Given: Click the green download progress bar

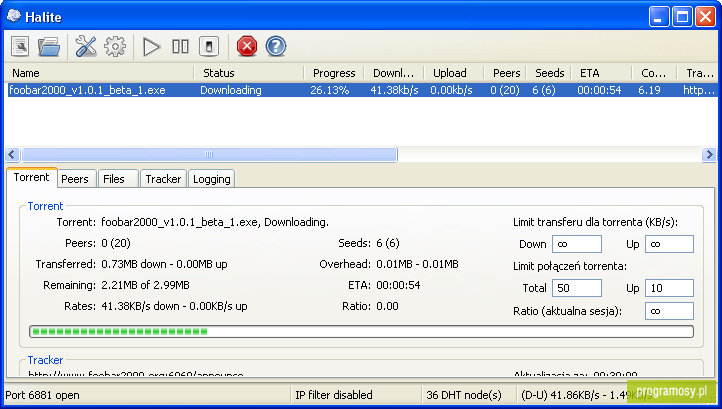Looking at the screenshot, I should tap(361, 331).
